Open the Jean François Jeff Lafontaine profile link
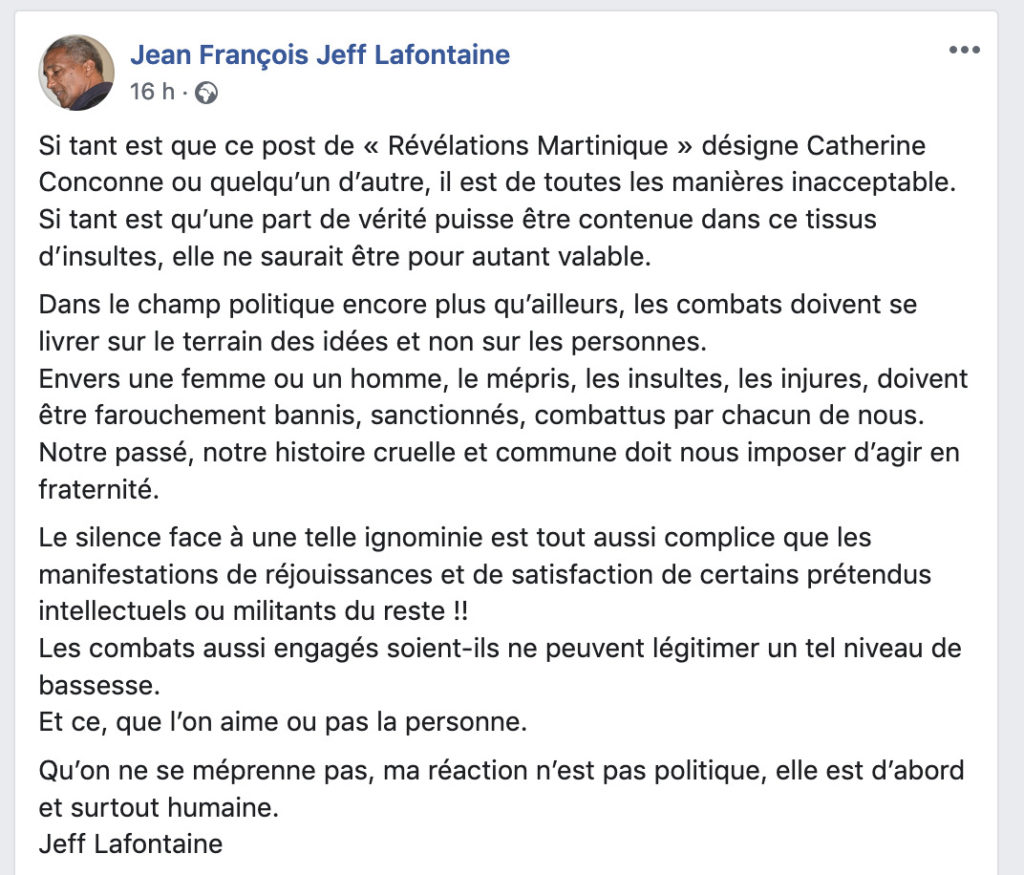The width and height of the screenshot is (1024, 875). click(x=320, y=55)
